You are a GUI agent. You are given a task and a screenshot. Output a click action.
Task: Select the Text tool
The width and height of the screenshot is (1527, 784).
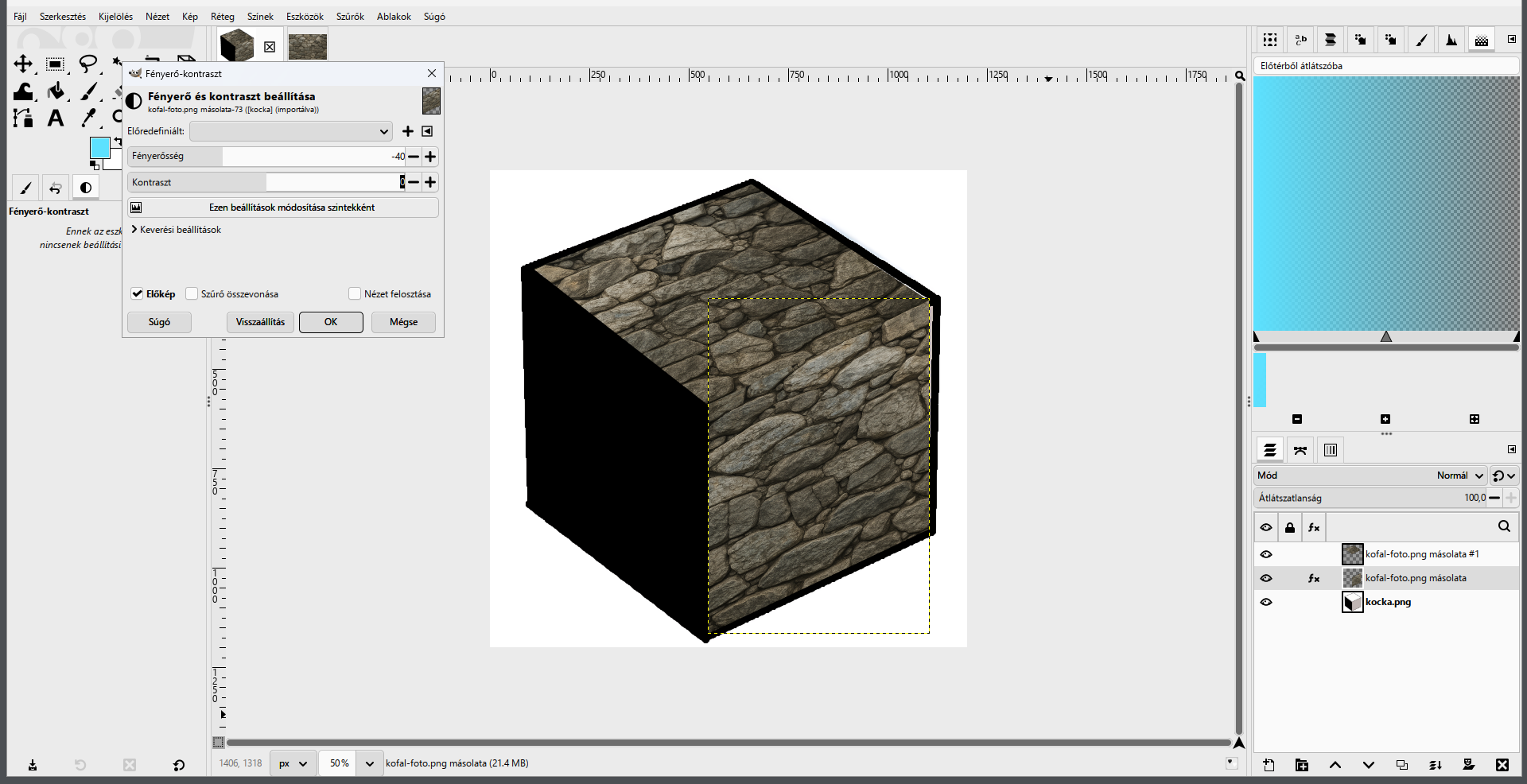55,118
